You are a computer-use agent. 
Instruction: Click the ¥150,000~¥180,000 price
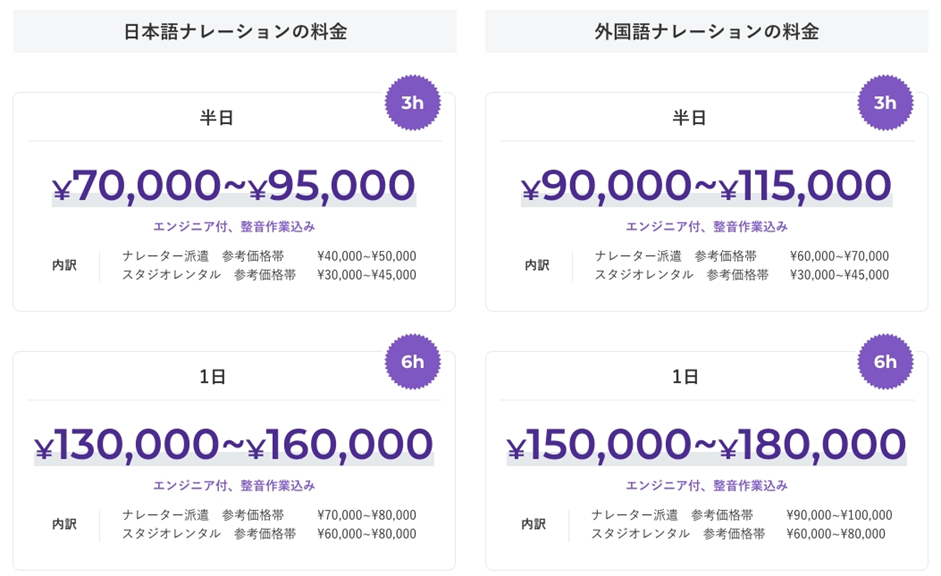(706, 445)
